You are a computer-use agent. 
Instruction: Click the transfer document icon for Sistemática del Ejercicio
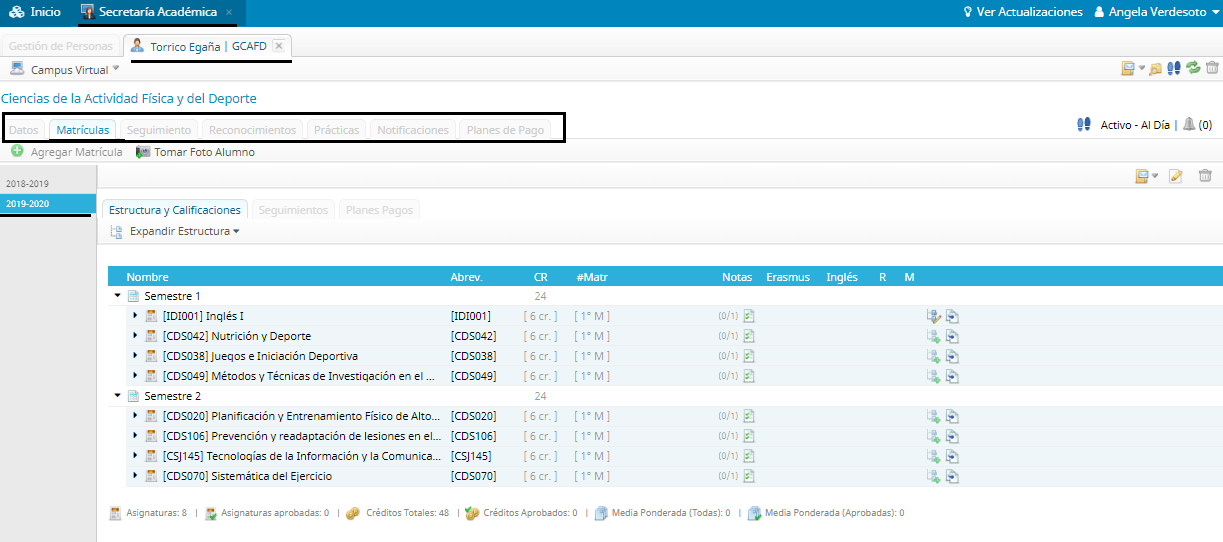click(x=952, y=476)
